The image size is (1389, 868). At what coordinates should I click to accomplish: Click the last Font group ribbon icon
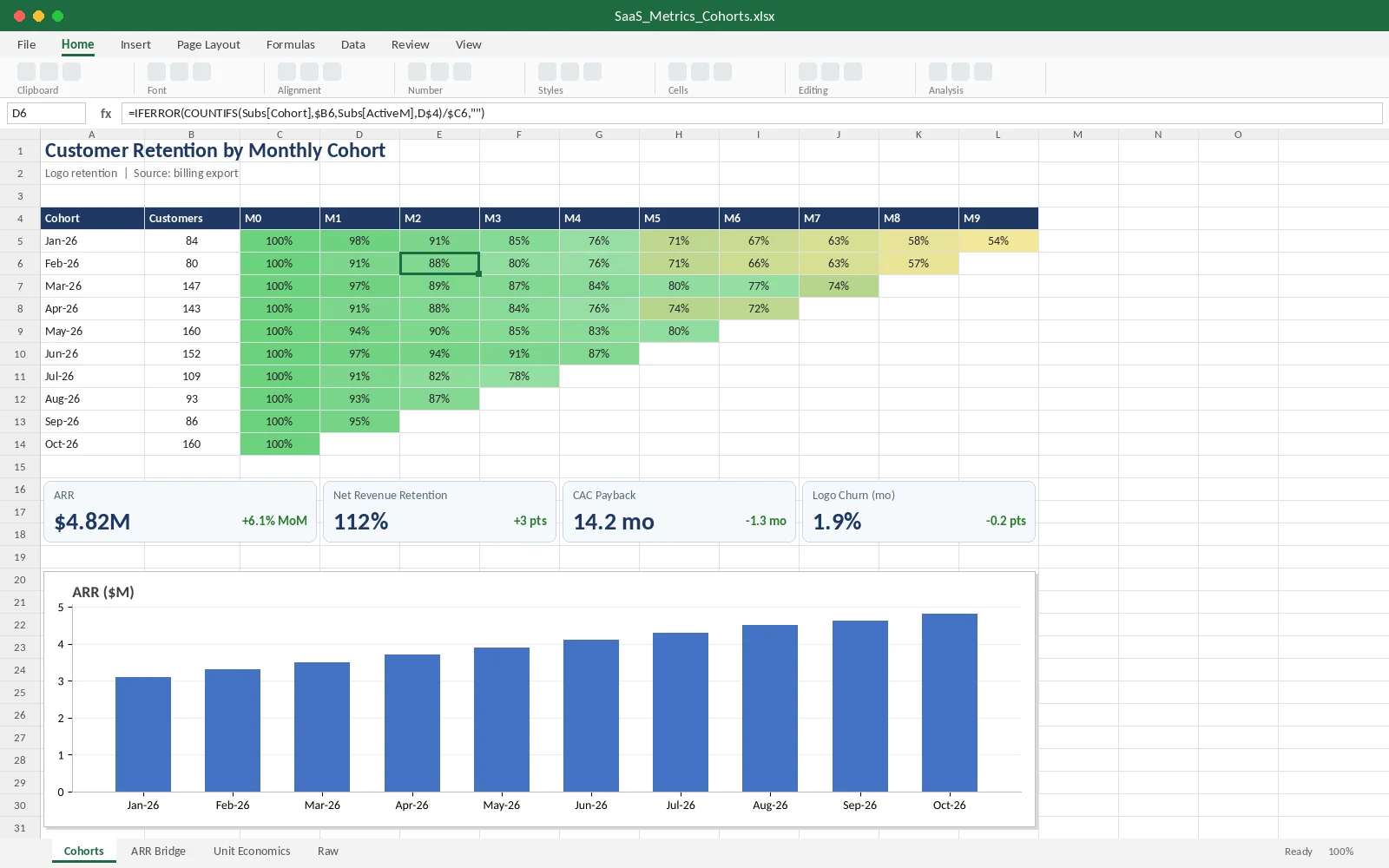tap(202, 72)
